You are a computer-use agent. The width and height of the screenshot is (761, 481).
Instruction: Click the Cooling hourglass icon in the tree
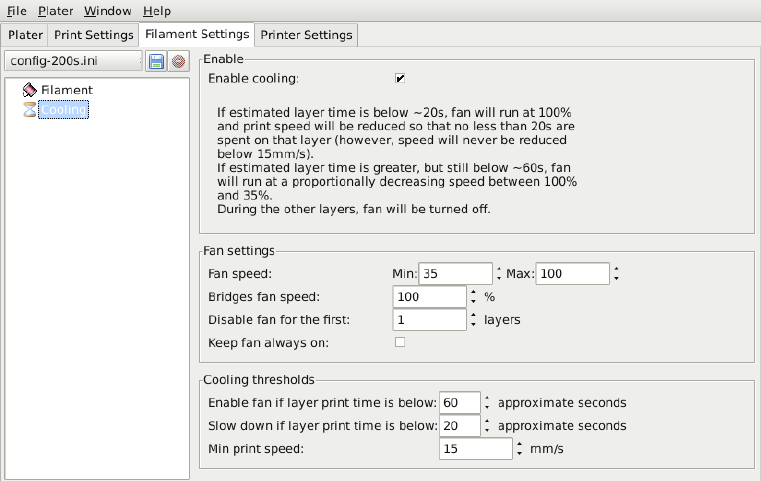(29, 109)
